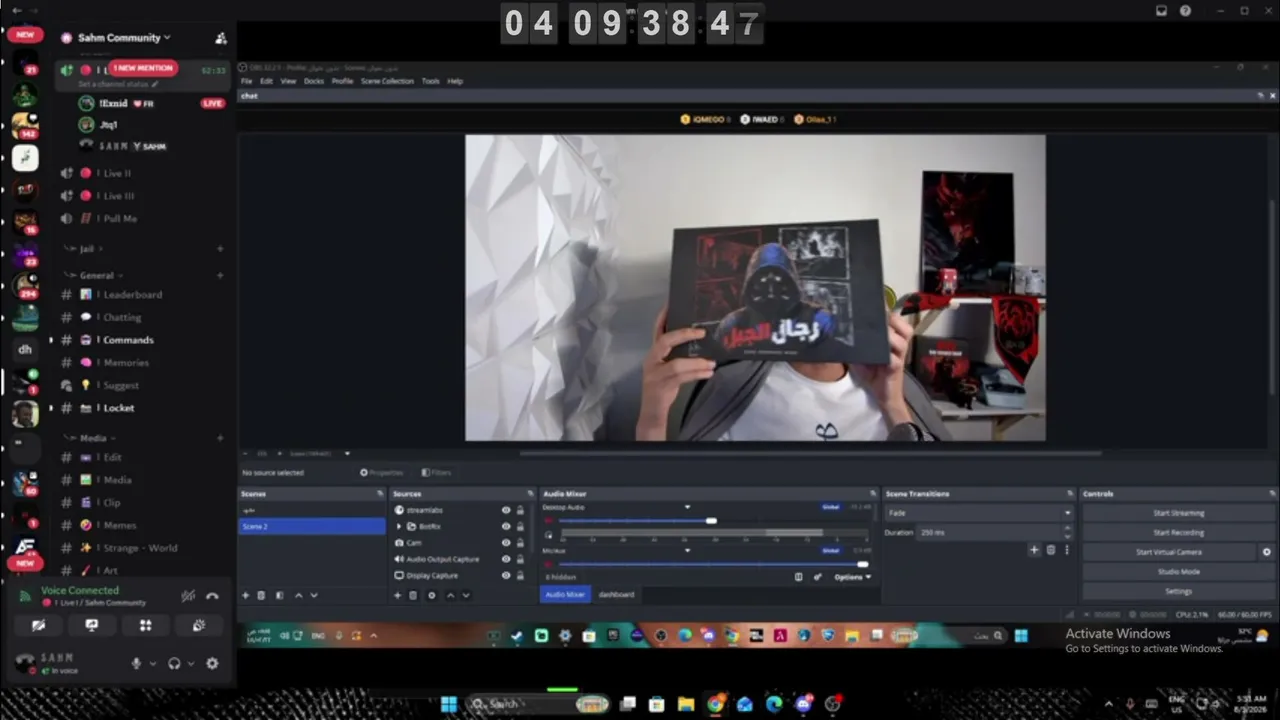
Task: Invite people to Sahm Community
Action: (221, 38)
